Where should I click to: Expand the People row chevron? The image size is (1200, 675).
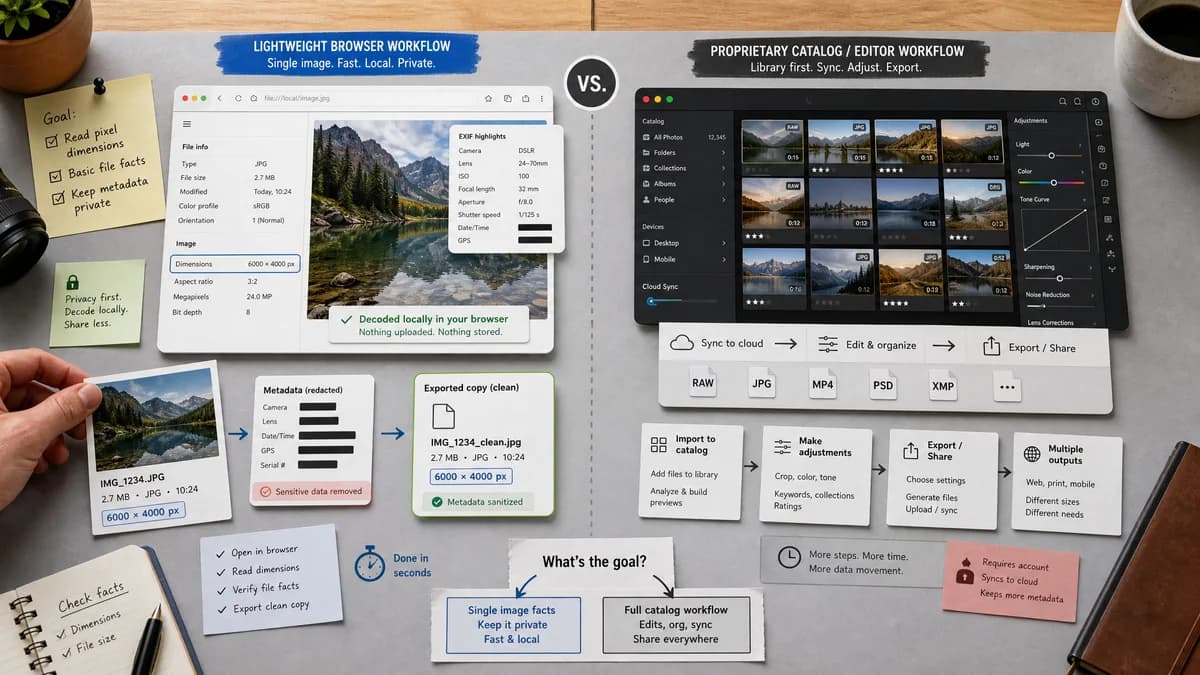(723, 200)
